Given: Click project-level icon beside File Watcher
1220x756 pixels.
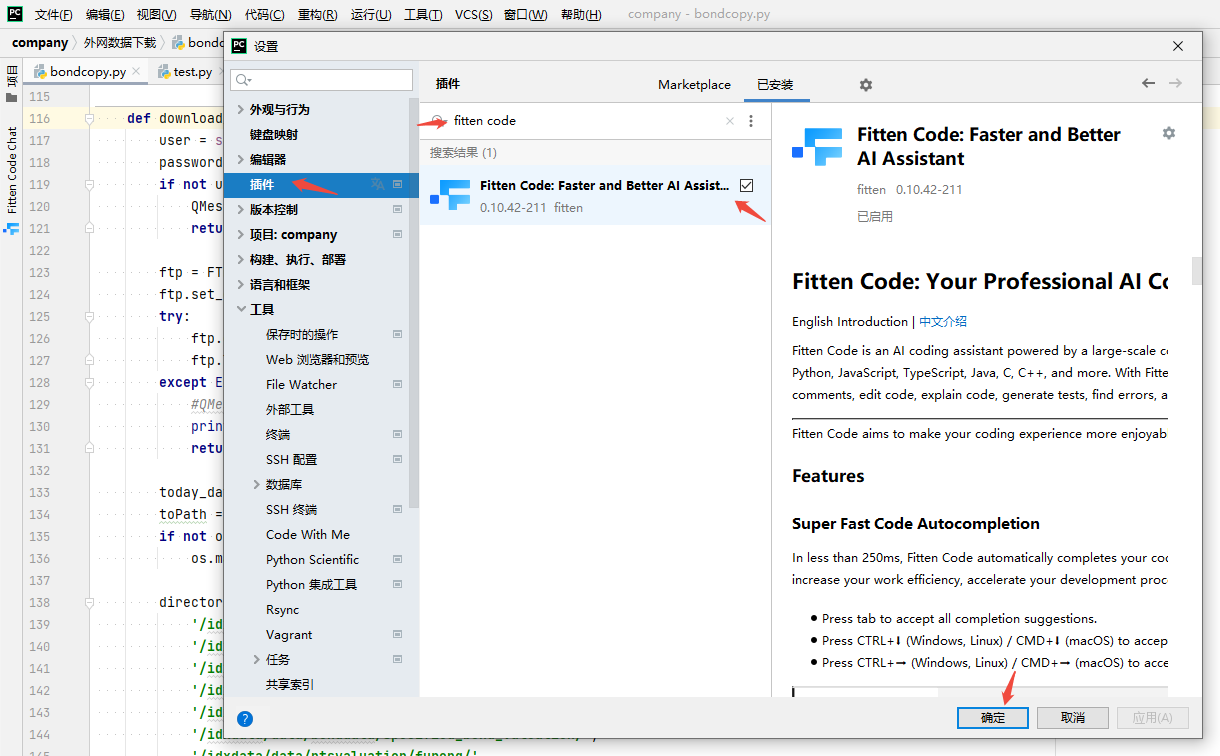Looking at the screenshot, I should click(397, 384).
